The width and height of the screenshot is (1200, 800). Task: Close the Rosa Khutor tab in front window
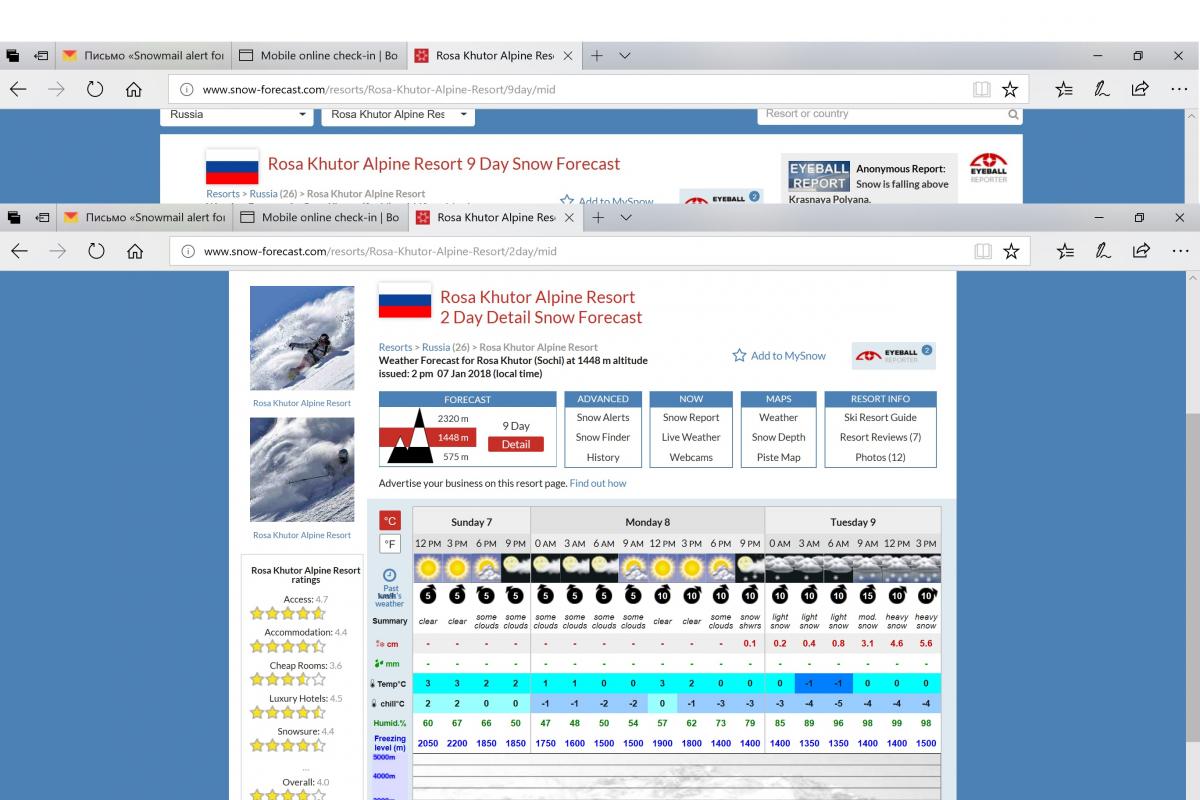[x=568, y=217]
